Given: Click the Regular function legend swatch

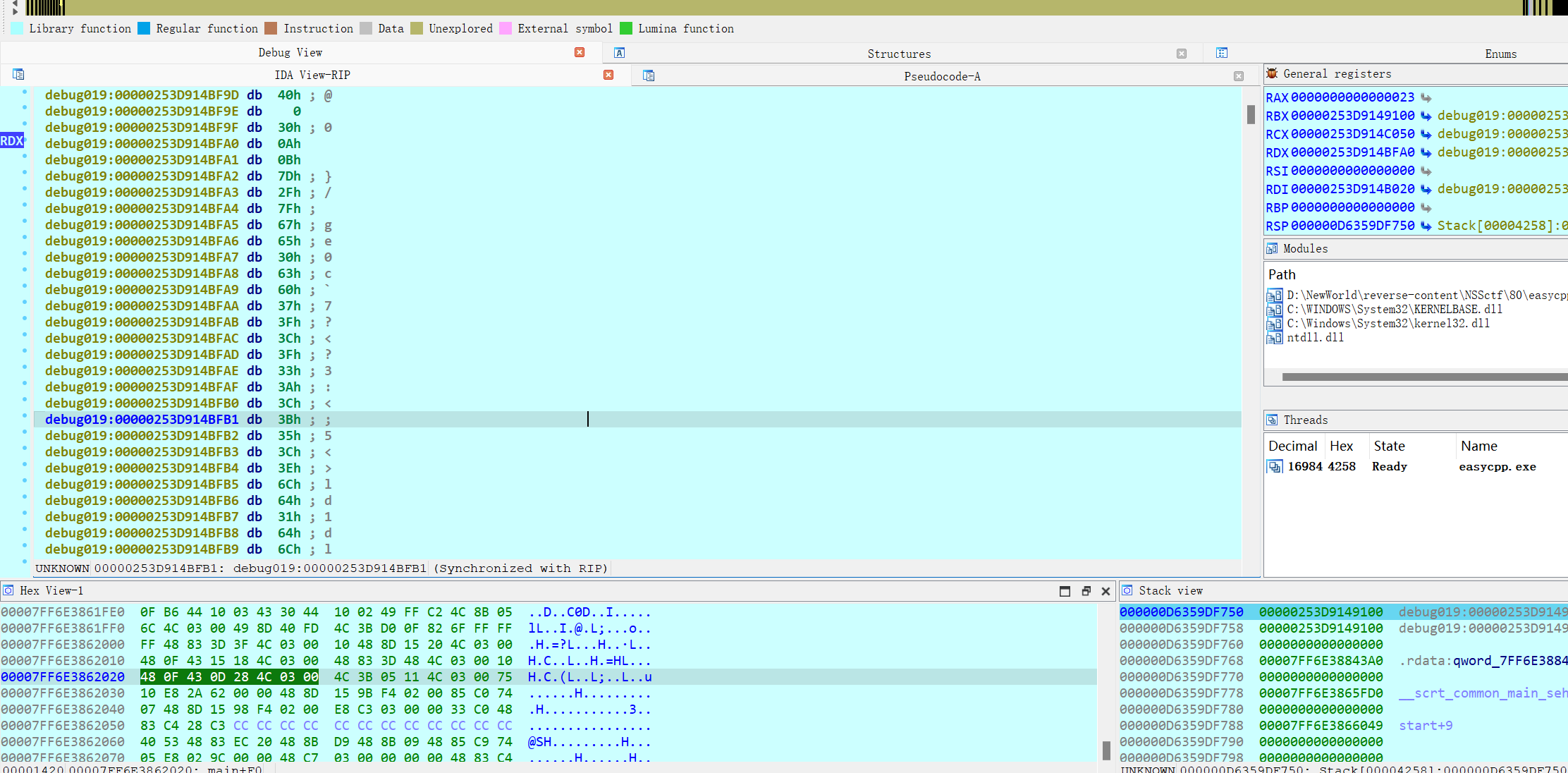Looking at the screenshot, I should point(144,28).
